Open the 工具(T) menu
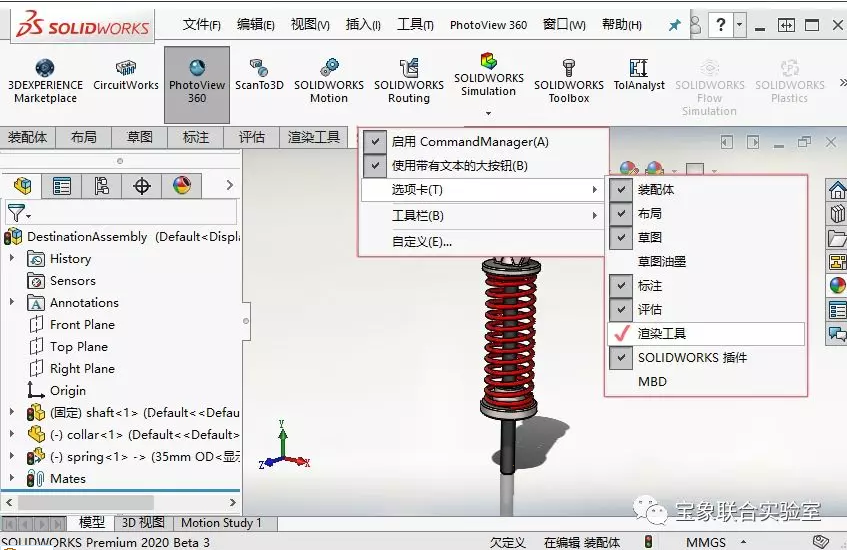The height and width of the screenshot is (550, 847). click(415, 24)
